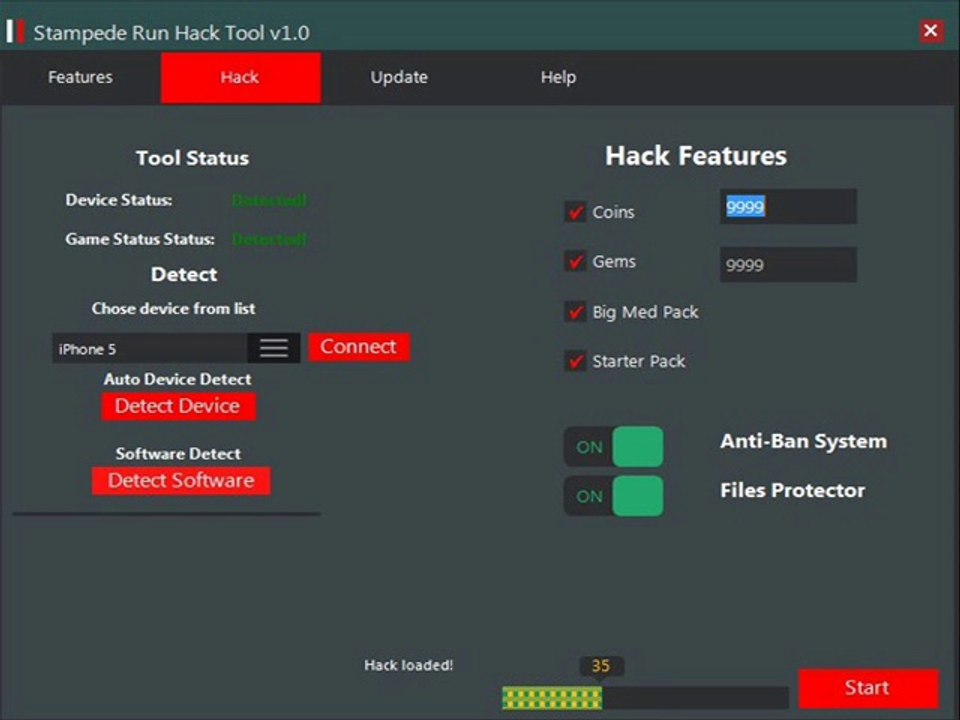Click the Connect button
This screenshot has width=960, height=720.
tap(359, 347)
